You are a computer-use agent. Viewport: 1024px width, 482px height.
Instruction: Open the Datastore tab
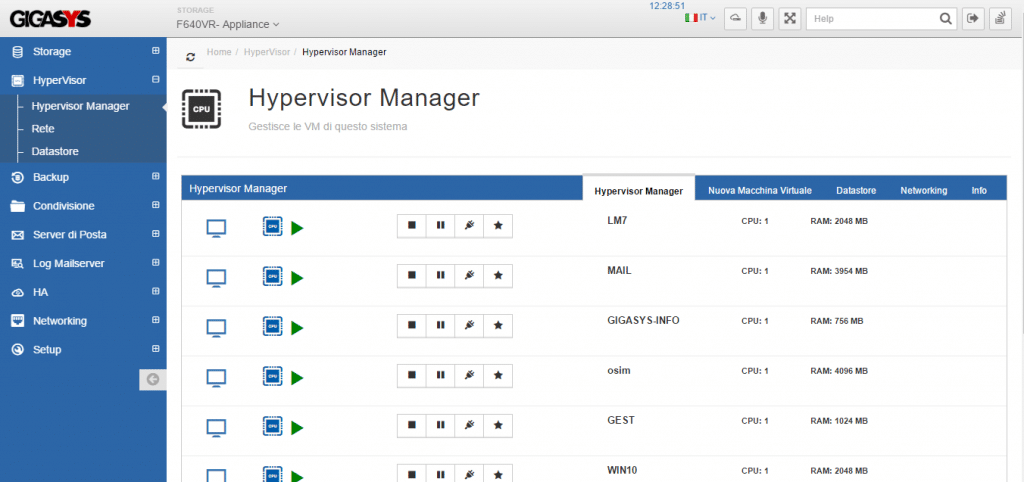(856, 191)
